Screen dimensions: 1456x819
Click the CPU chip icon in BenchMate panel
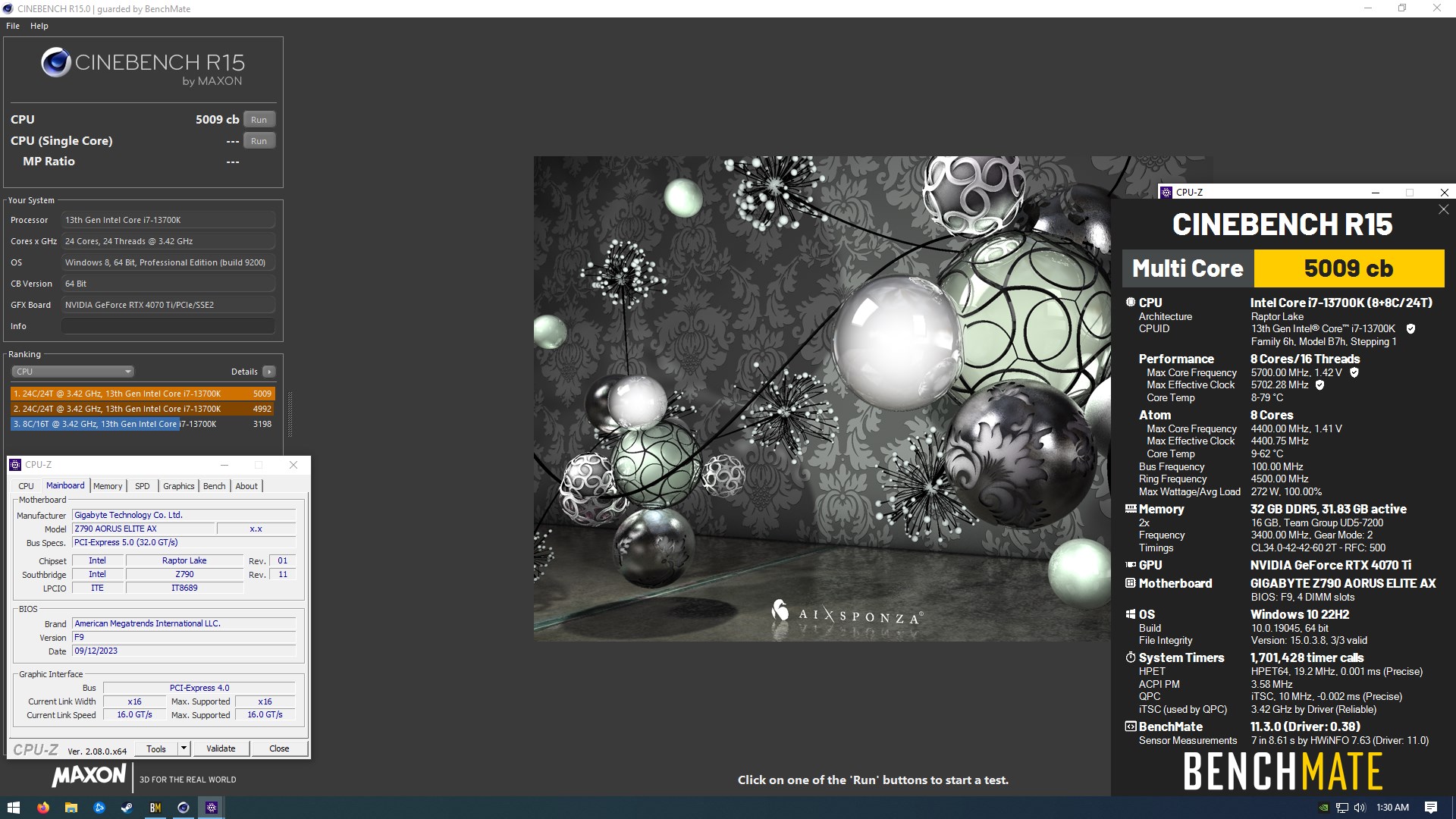(x=1131, y=302)
